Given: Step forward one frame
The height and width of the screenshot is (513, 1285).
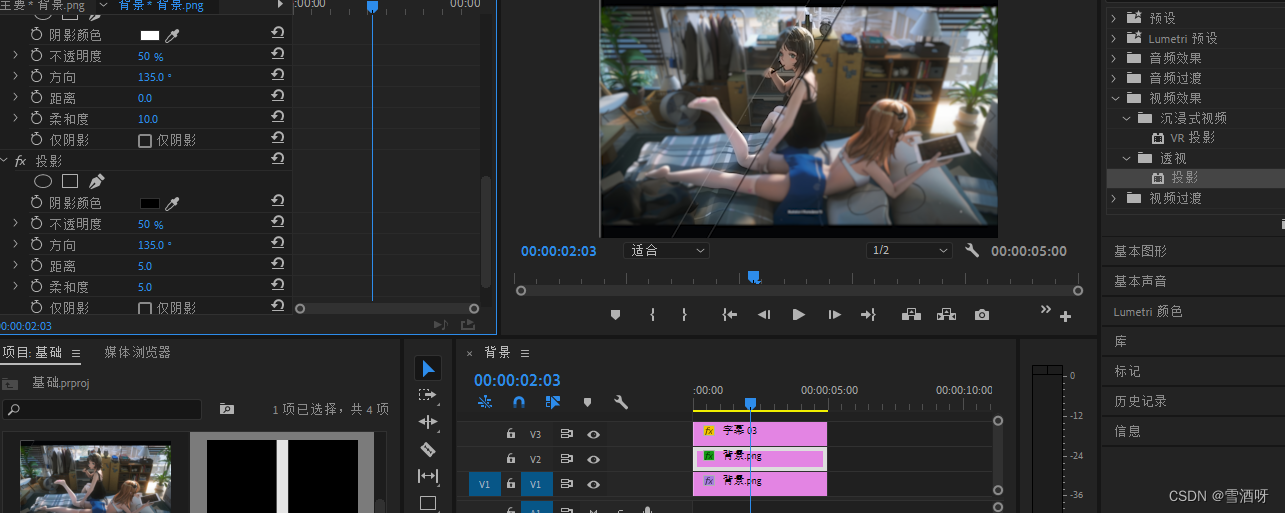Looking at the screenshot, I should (x=834, y=314).
